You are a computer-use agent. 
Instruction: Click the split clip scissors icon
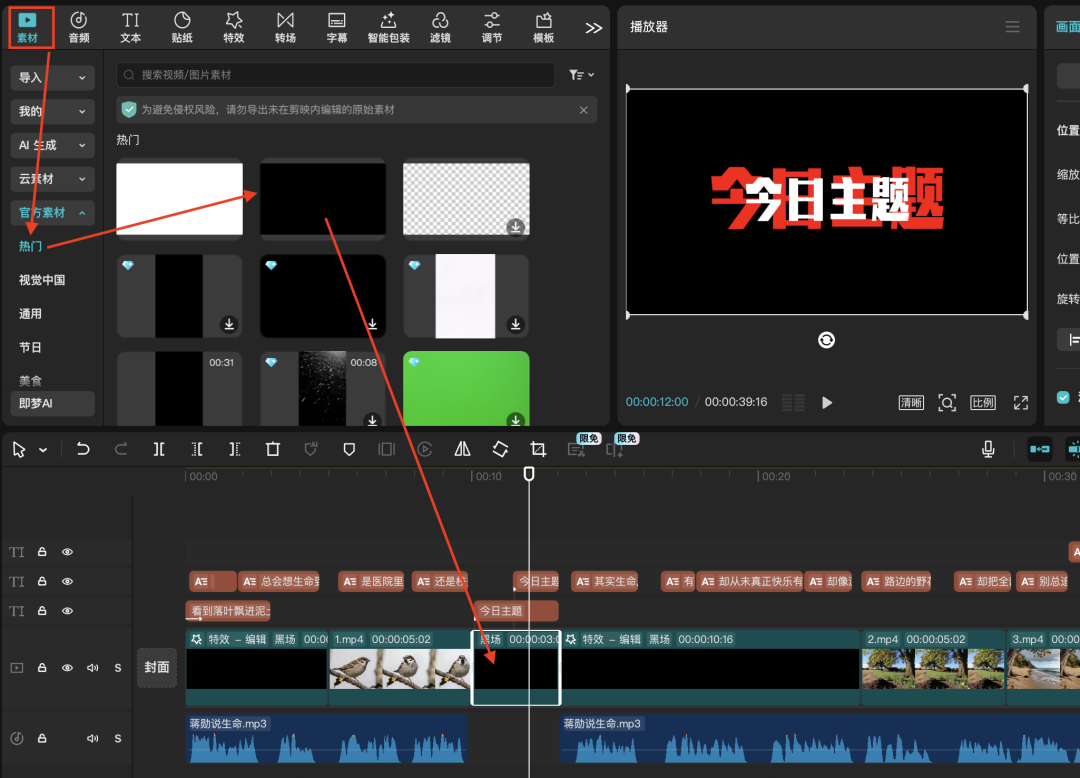coord(158,449)
